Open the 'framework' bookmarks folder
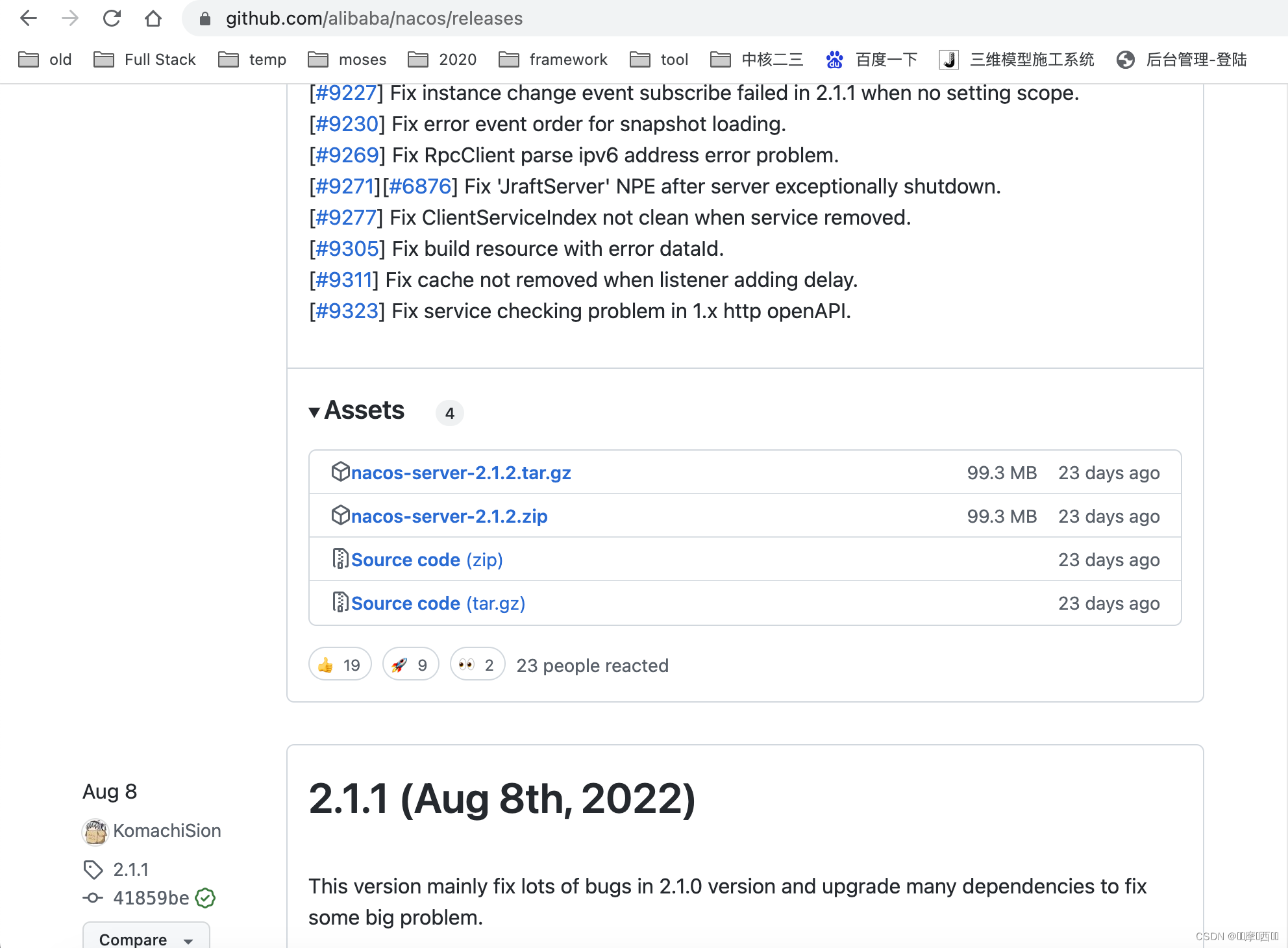 point(553,60)
